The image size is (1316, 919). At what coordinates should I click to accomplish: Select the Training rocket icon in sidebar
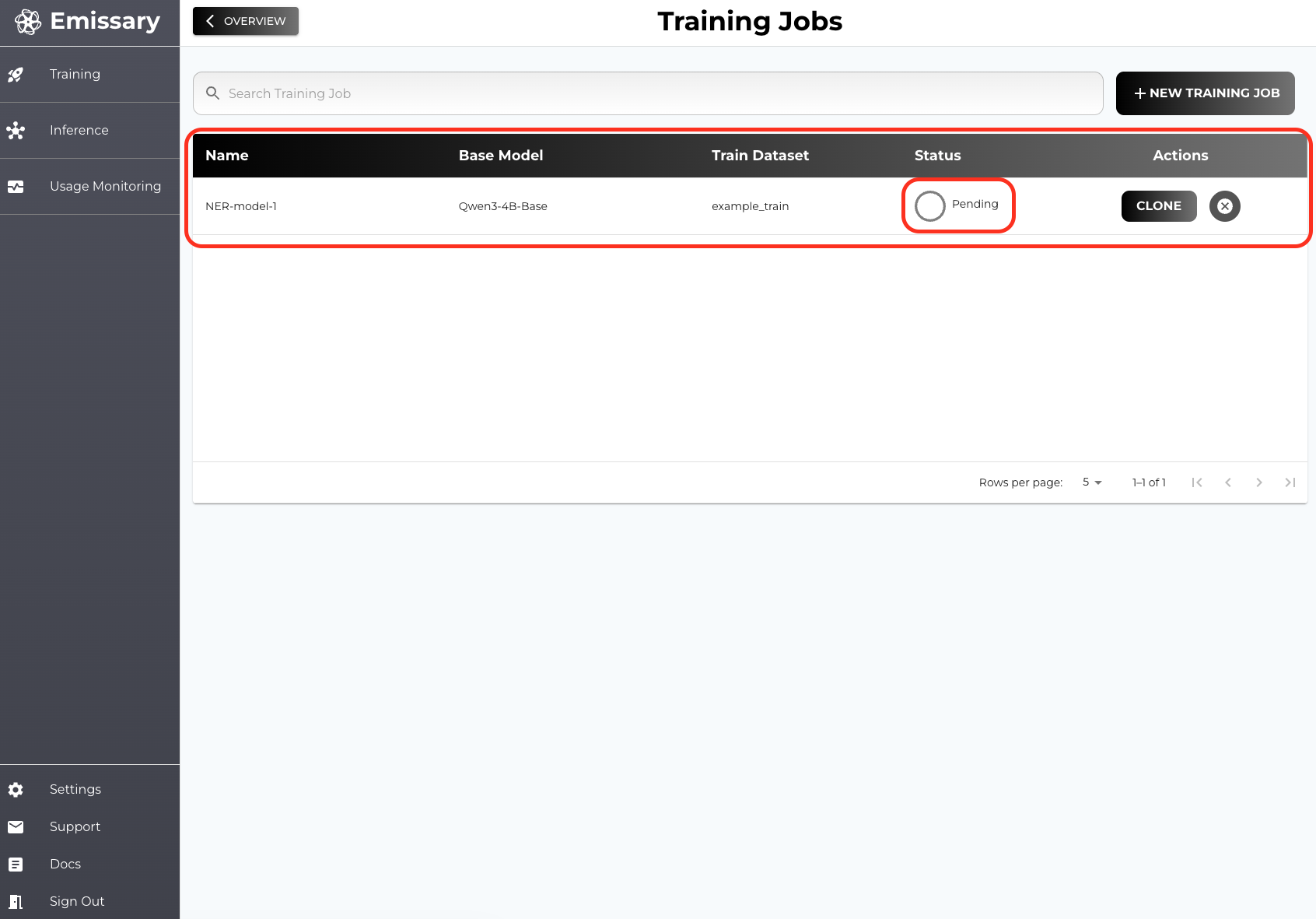pos(16,75)
